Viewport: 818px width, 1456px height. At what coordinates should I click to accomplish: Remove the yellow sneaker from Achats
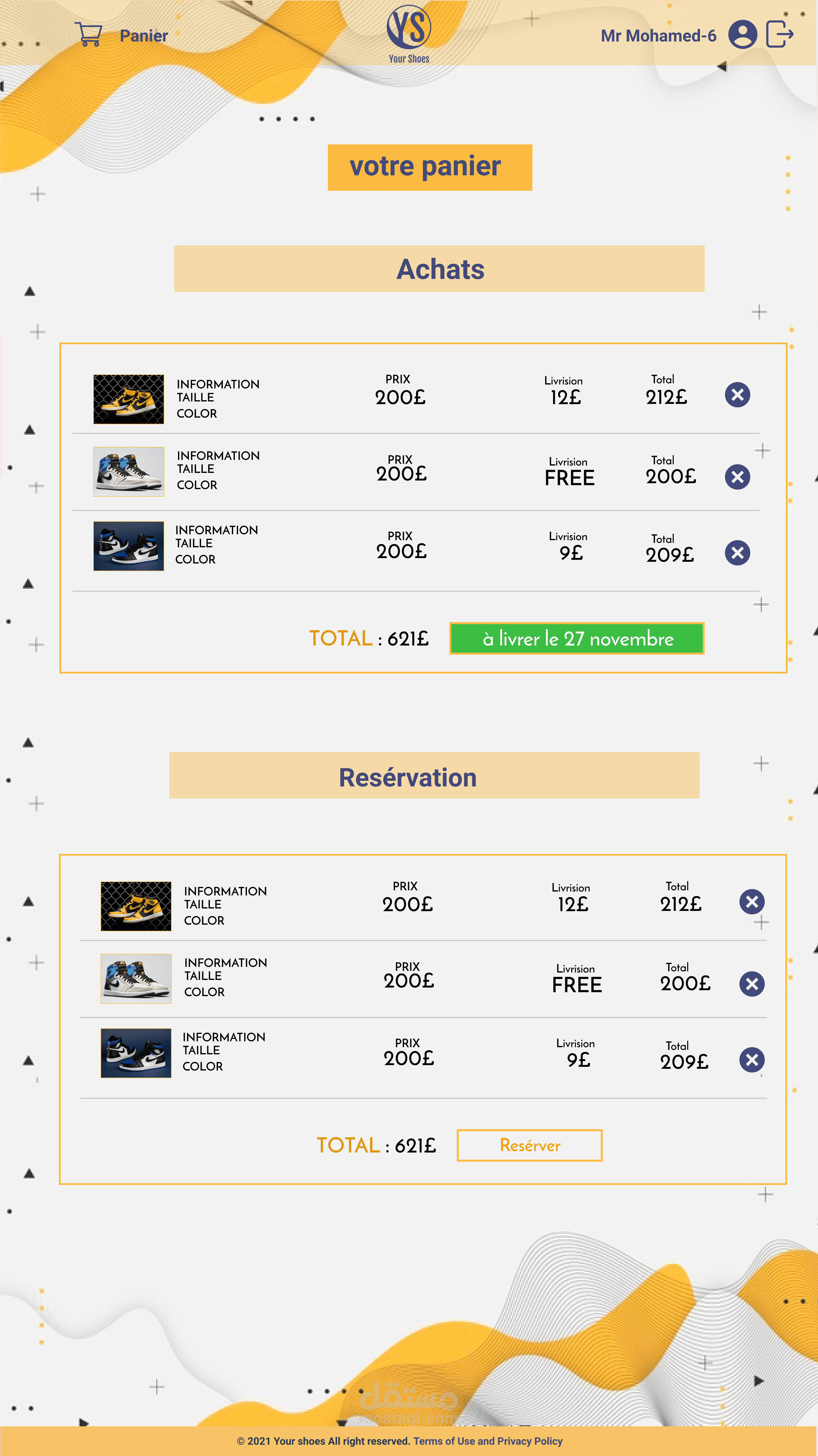pyautogui.click(x=737, y=395)
